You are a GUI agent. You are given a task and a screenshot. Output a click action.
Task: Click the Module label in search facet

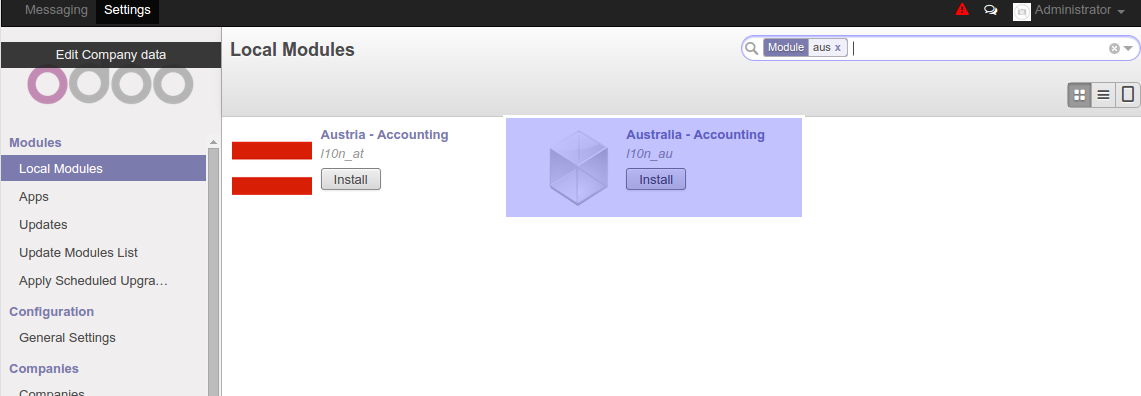tap(786, 47)
